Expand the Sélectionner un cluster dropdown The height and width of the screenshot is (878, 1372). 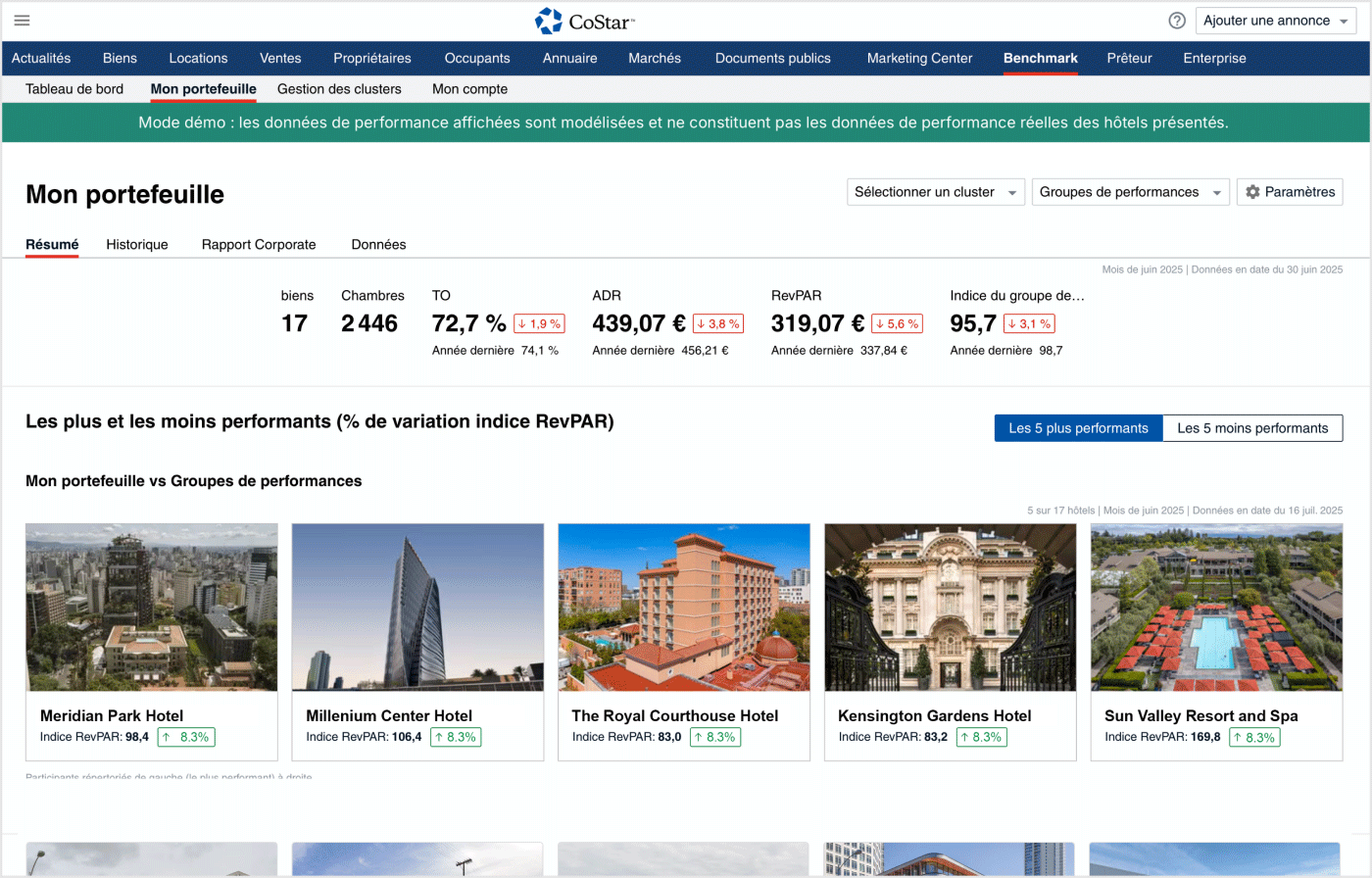935,192
